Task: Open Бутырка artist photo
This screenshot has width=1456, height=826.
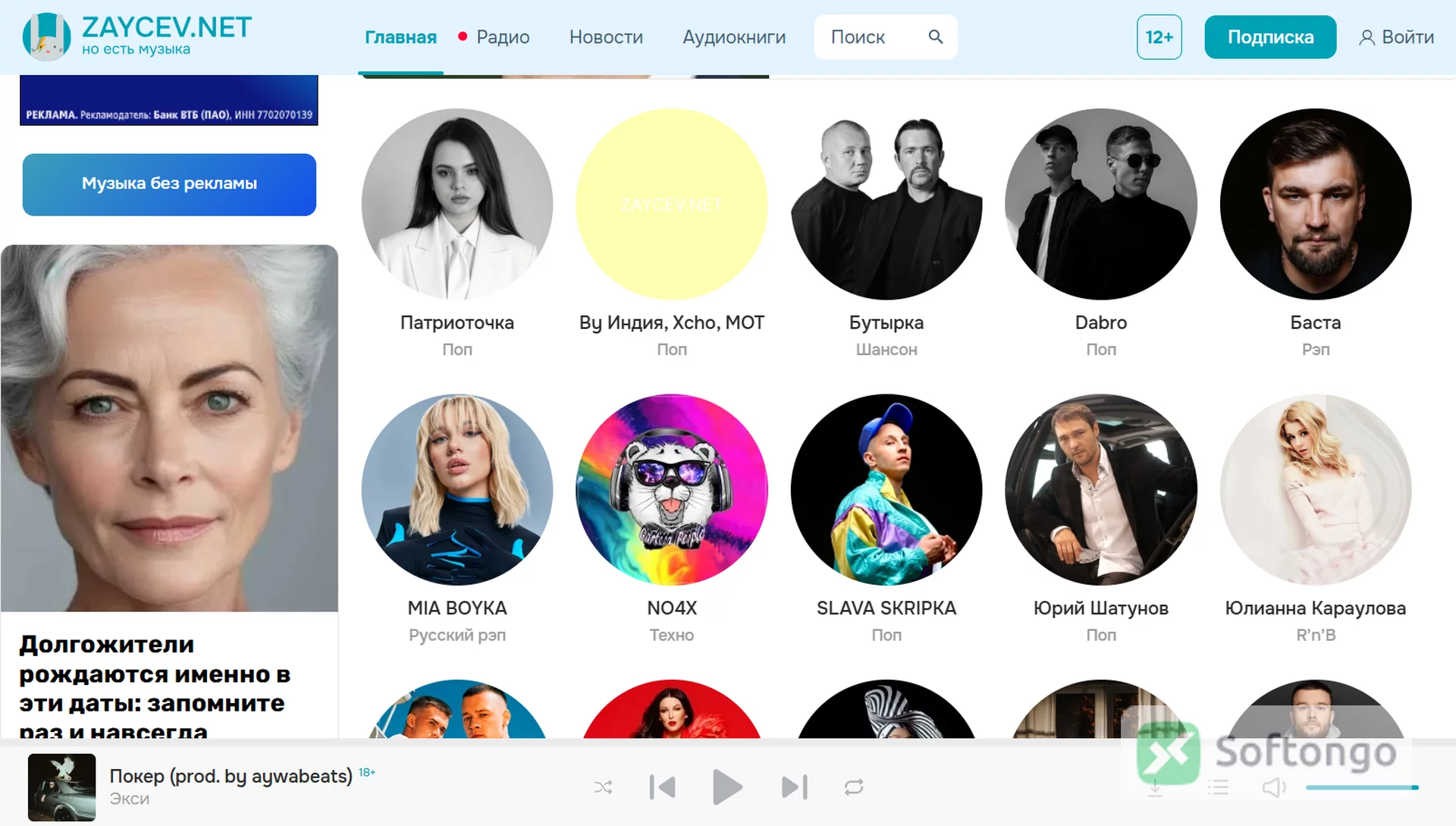Action: click(x=886, y=204)
